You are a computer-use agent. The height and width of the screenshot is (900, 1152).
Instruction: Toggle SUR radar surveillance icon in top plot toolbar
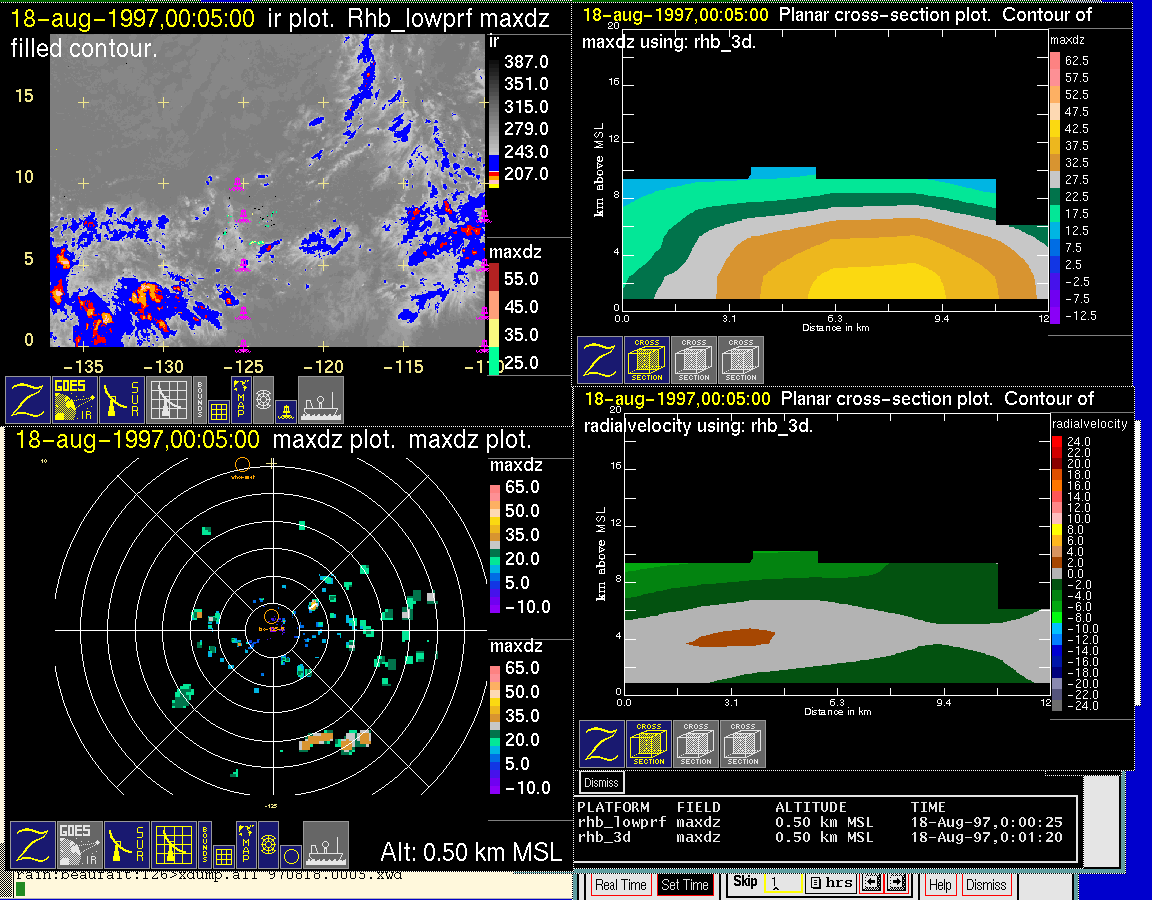tap(124, 399)
